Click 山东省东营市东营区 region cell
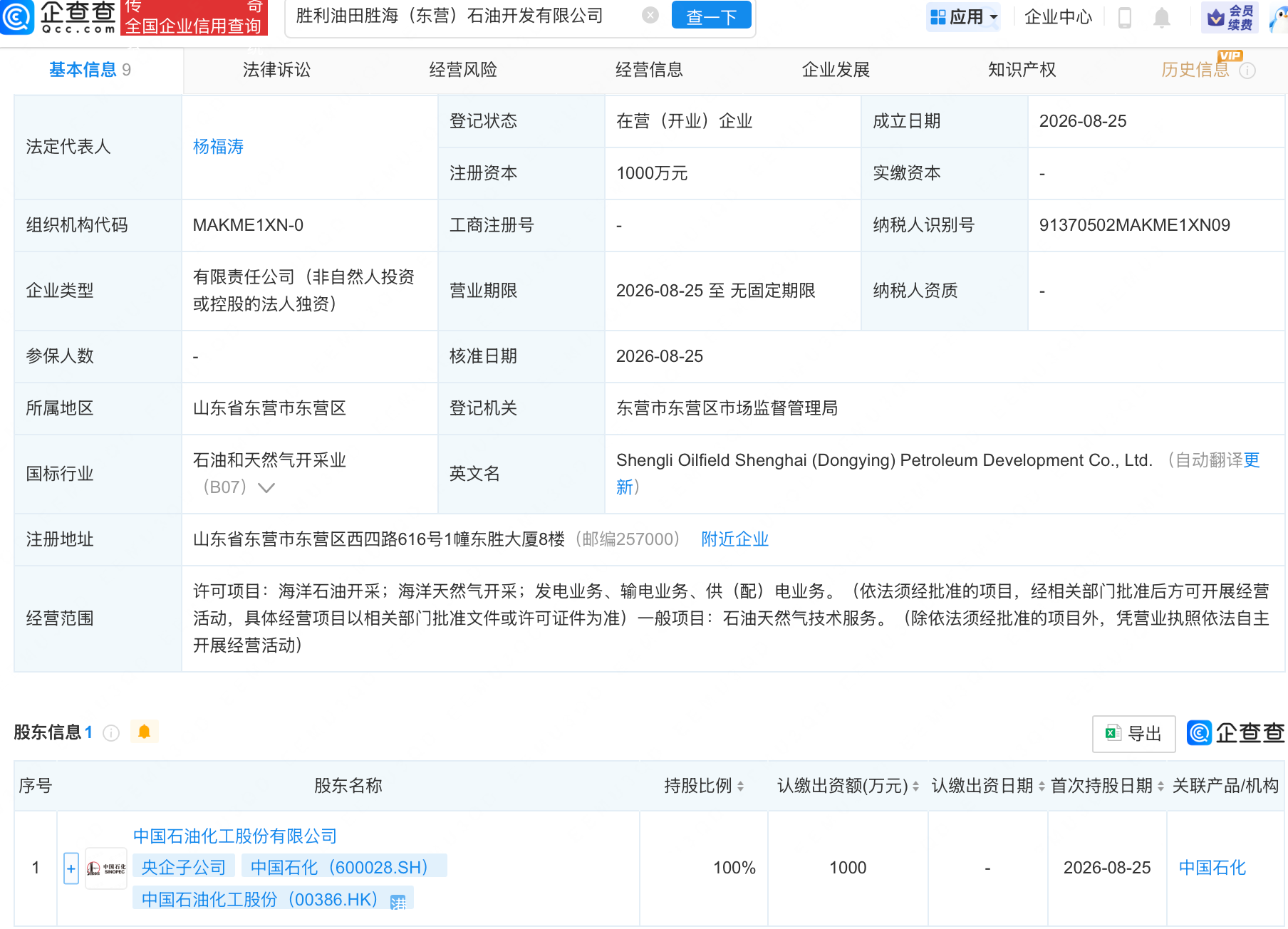 coord(269,408)
